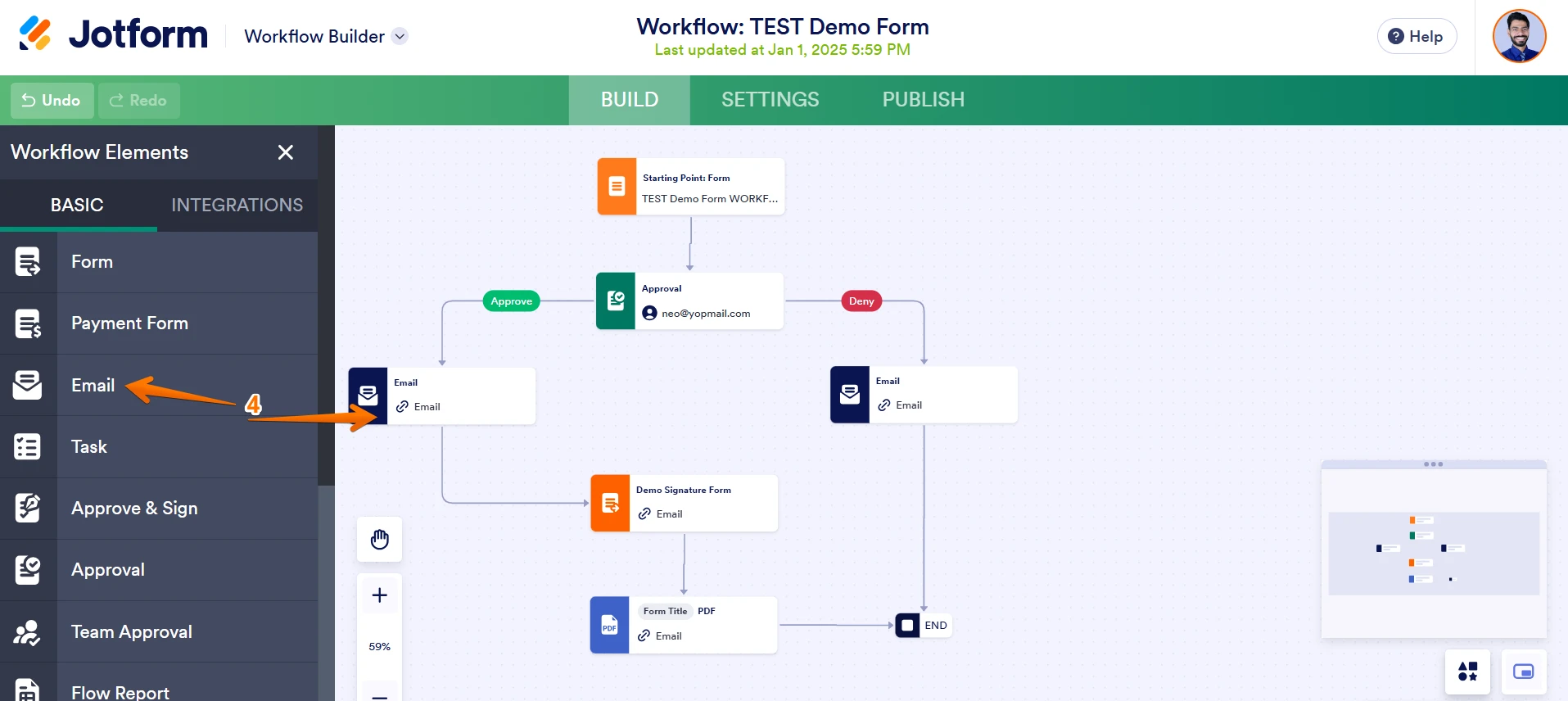Image resolution: width=1568 pixels, height=701 pixels.
Task: Click the Undo button
Action: (x=52, y=100)
